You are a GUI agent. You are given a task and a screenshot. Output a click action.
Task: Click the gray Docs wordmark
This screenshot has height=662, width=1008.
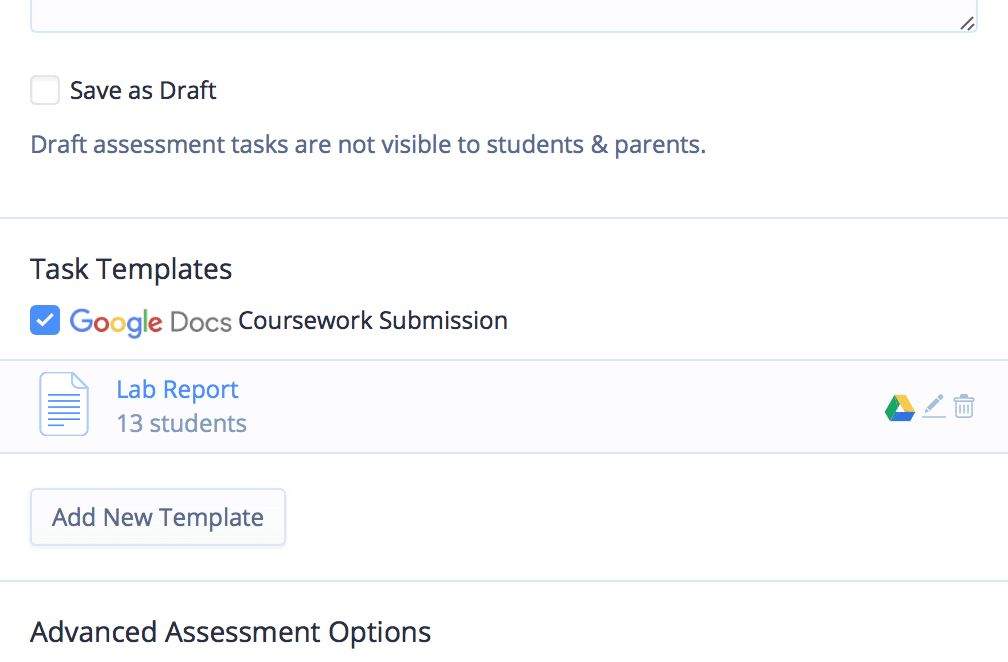point(201,322)
